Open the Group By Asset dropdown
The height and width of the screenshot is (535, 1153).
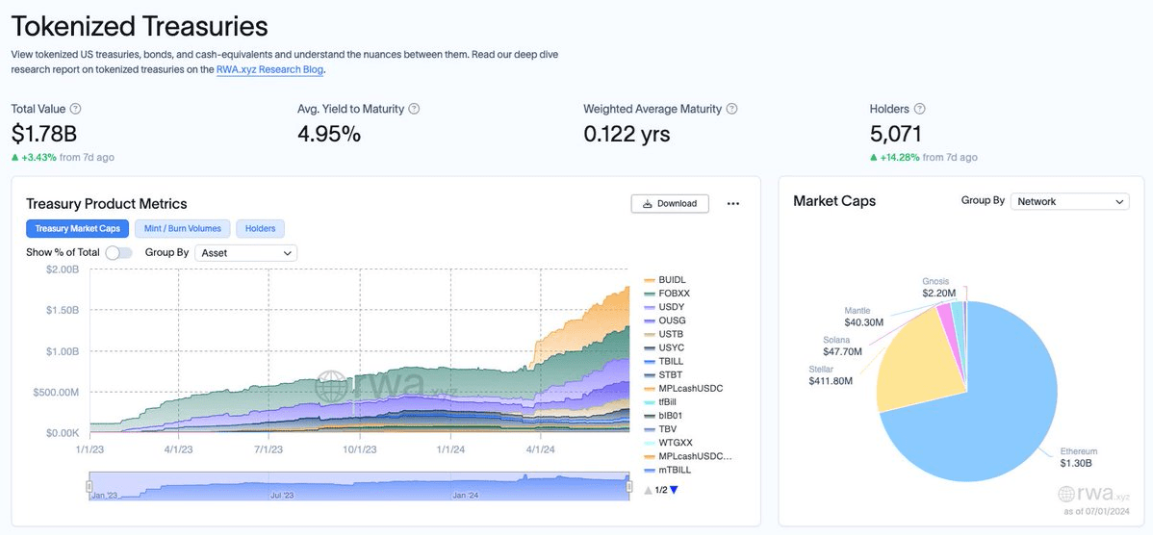[246, 253]
